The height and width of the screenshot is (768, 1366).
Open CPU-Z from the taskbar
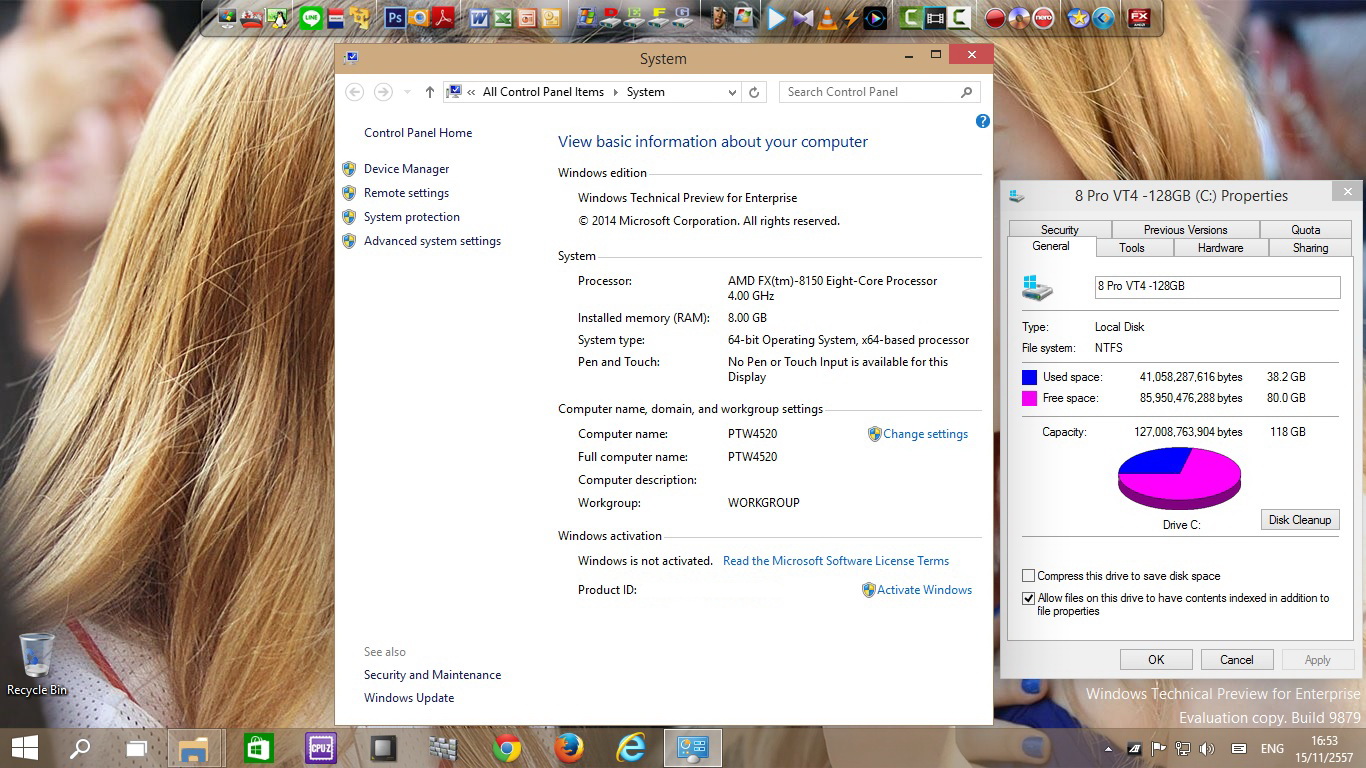pyautogui.click(x=321, y=748)
